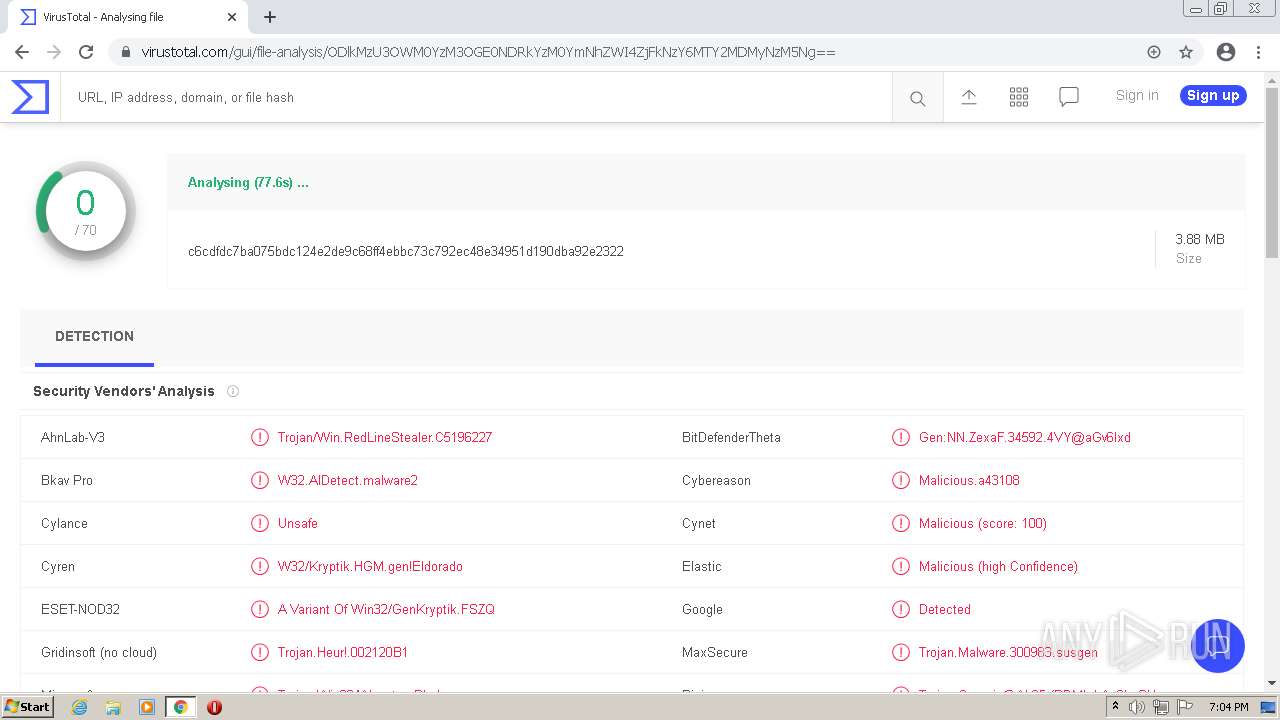Open the file explorer taskbar icon

[x=113, y=707]
